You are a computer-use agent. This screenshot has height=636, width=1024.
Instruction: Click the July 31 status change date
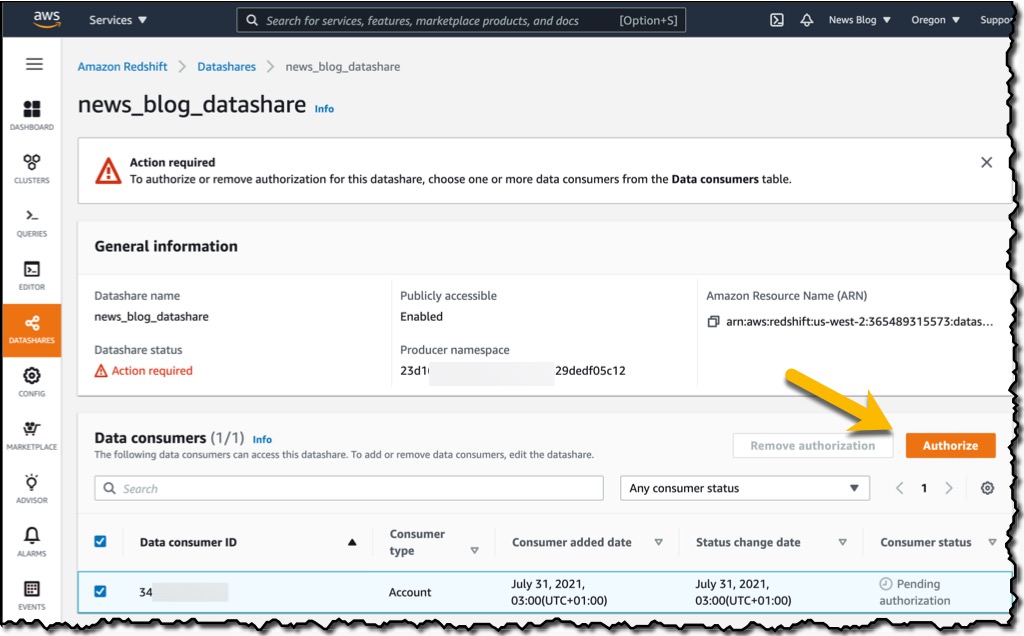(743, 592)
